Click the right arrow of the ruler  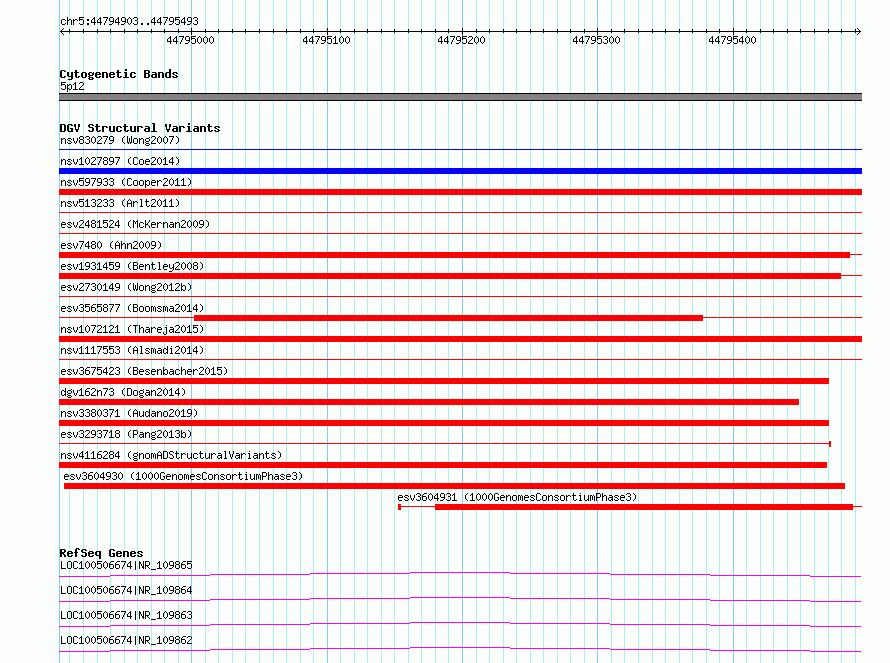pos(858,32)
